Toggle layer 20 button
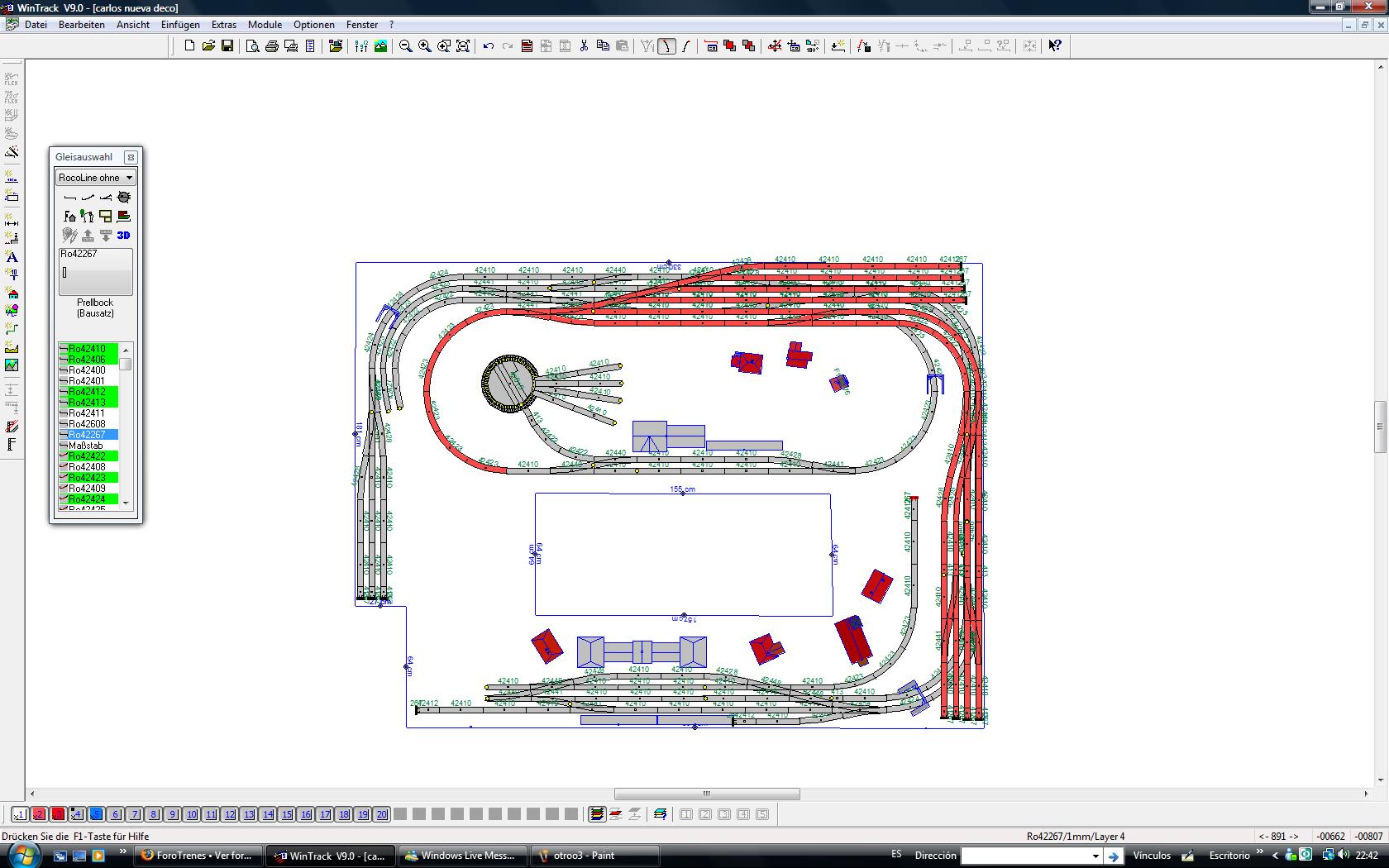The height and width of the screenshot is (868, 1389). (381, 814)
